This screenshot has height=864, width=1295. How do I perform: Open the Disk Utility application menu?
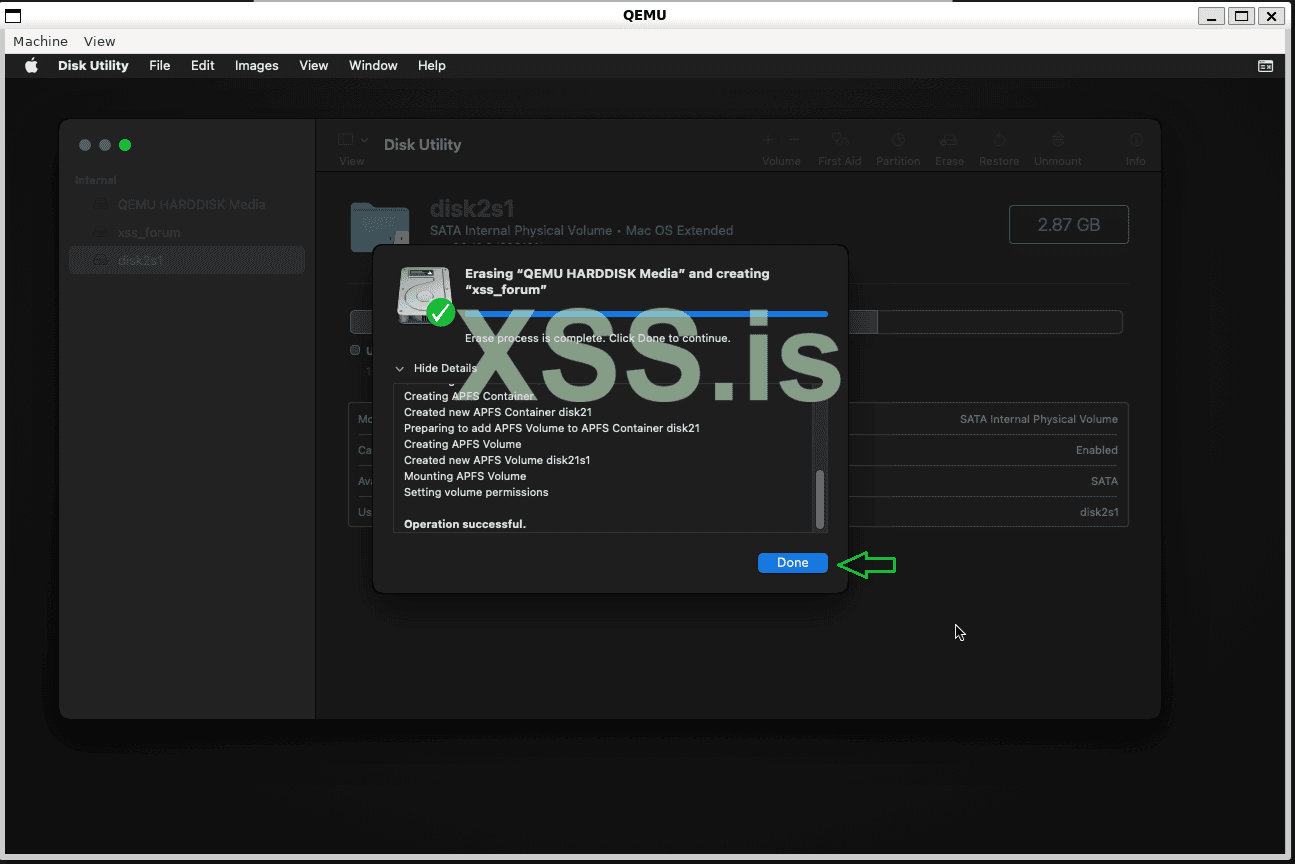click(x=93, y=66)
